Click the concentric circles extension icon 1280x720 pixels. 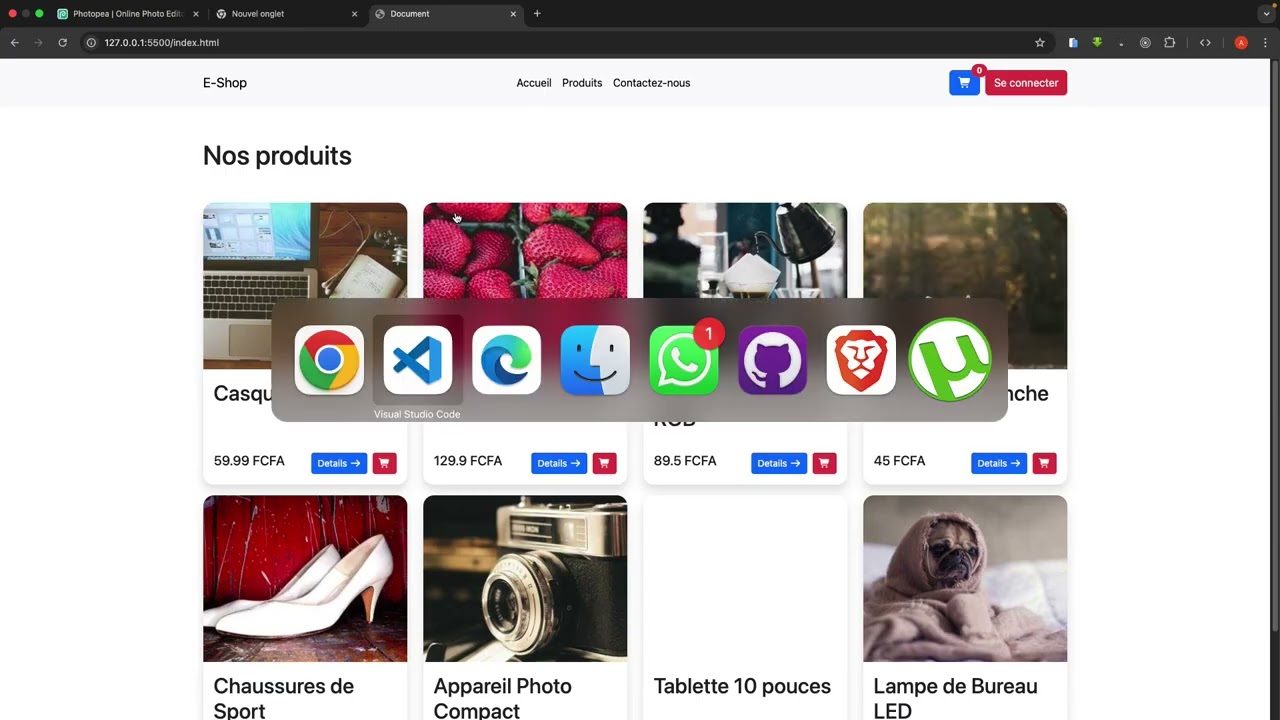pos(1145,43)
